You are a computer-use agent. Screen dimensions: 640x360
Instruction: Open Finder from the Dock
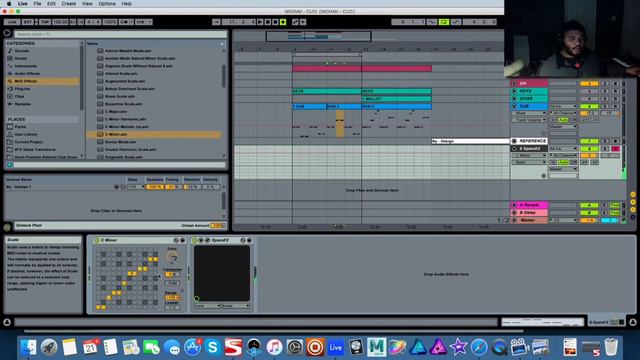[29, 347]
